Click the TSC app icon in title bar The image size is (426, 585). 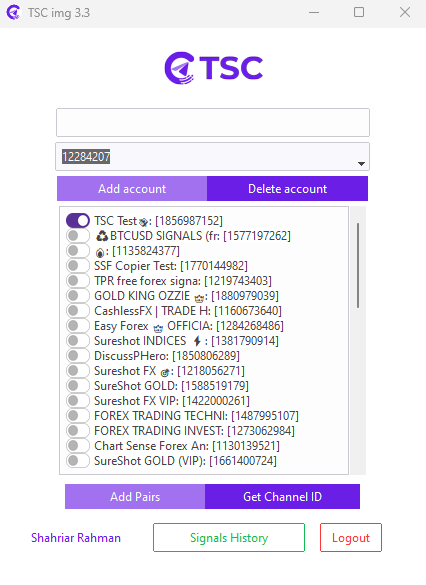point(13,13)
